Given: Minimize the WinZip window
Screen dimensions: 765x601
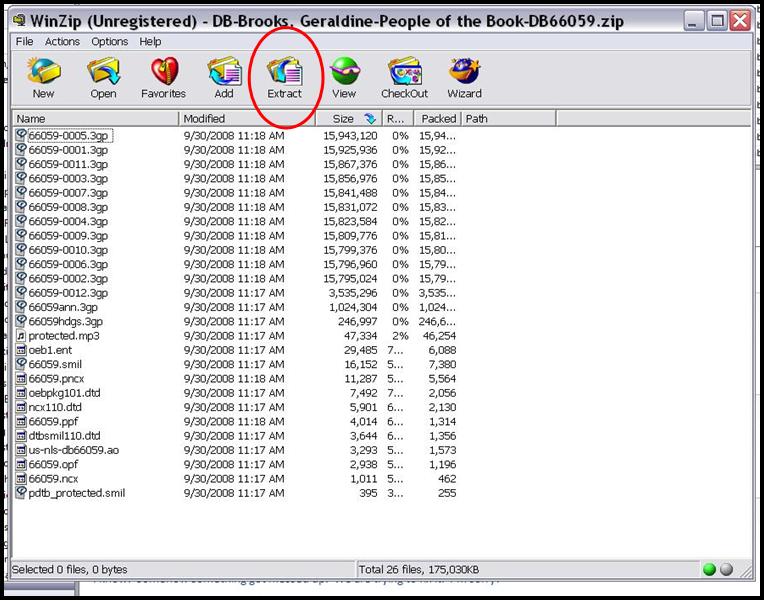Looking at the screenshot, I should pyautogui.click(x=694, y=21).
